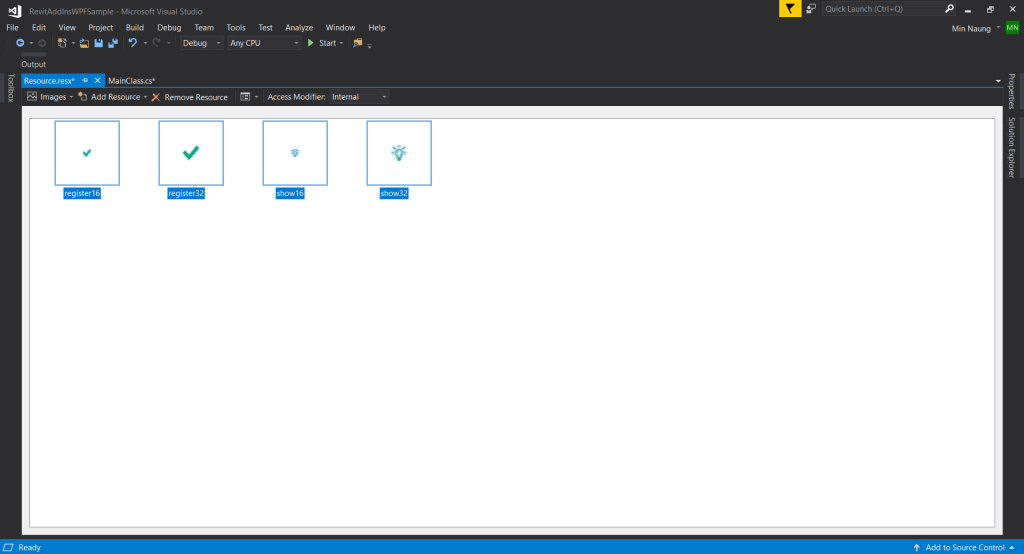Click the Remove Resource button
The width and height of the screenshot is (1024, 554).
[x=190, y=97]
